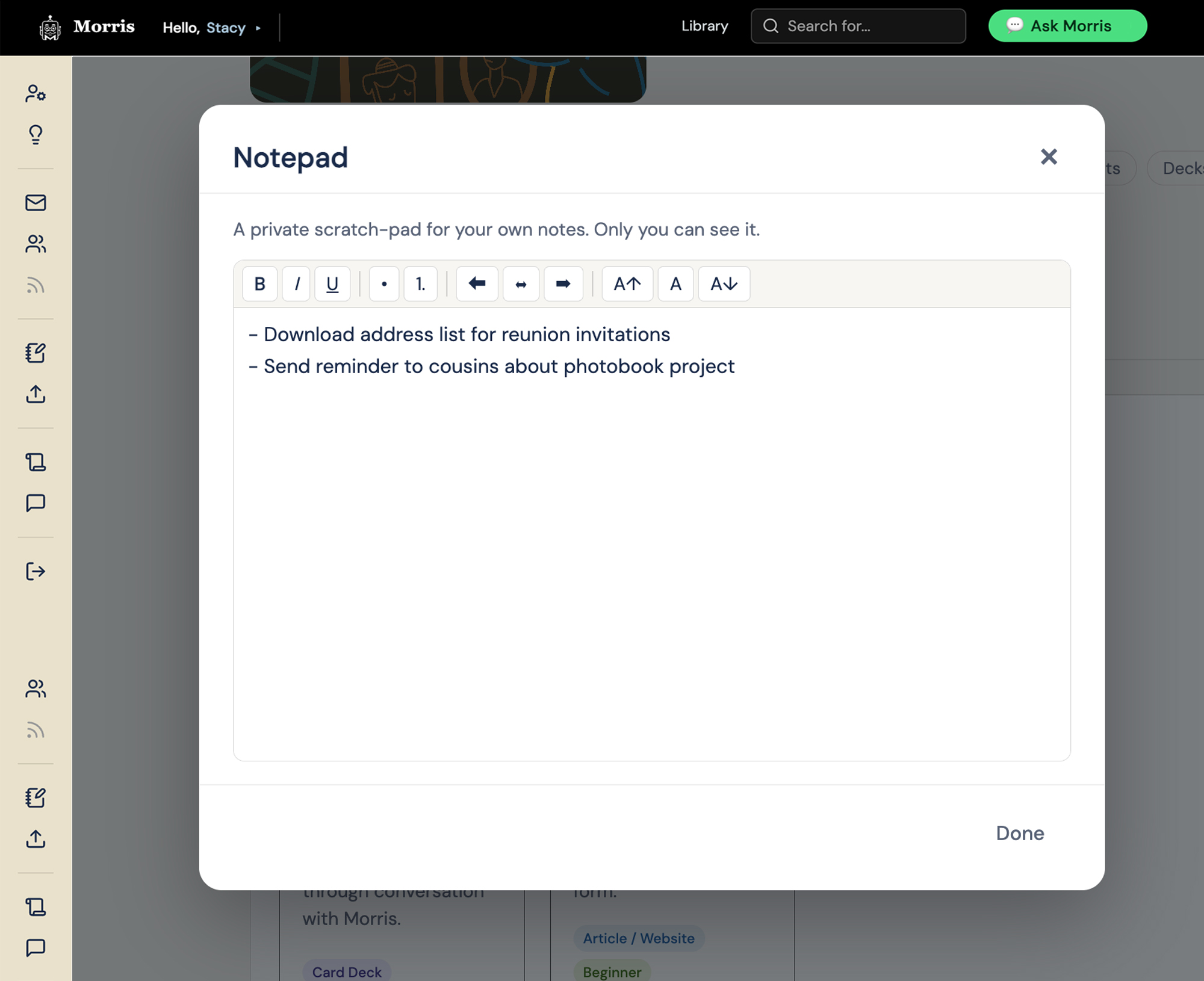Toggle Italic formatting in the notepad toolbar
Screen dimensions: 1204x981
(x=296, y=283)
